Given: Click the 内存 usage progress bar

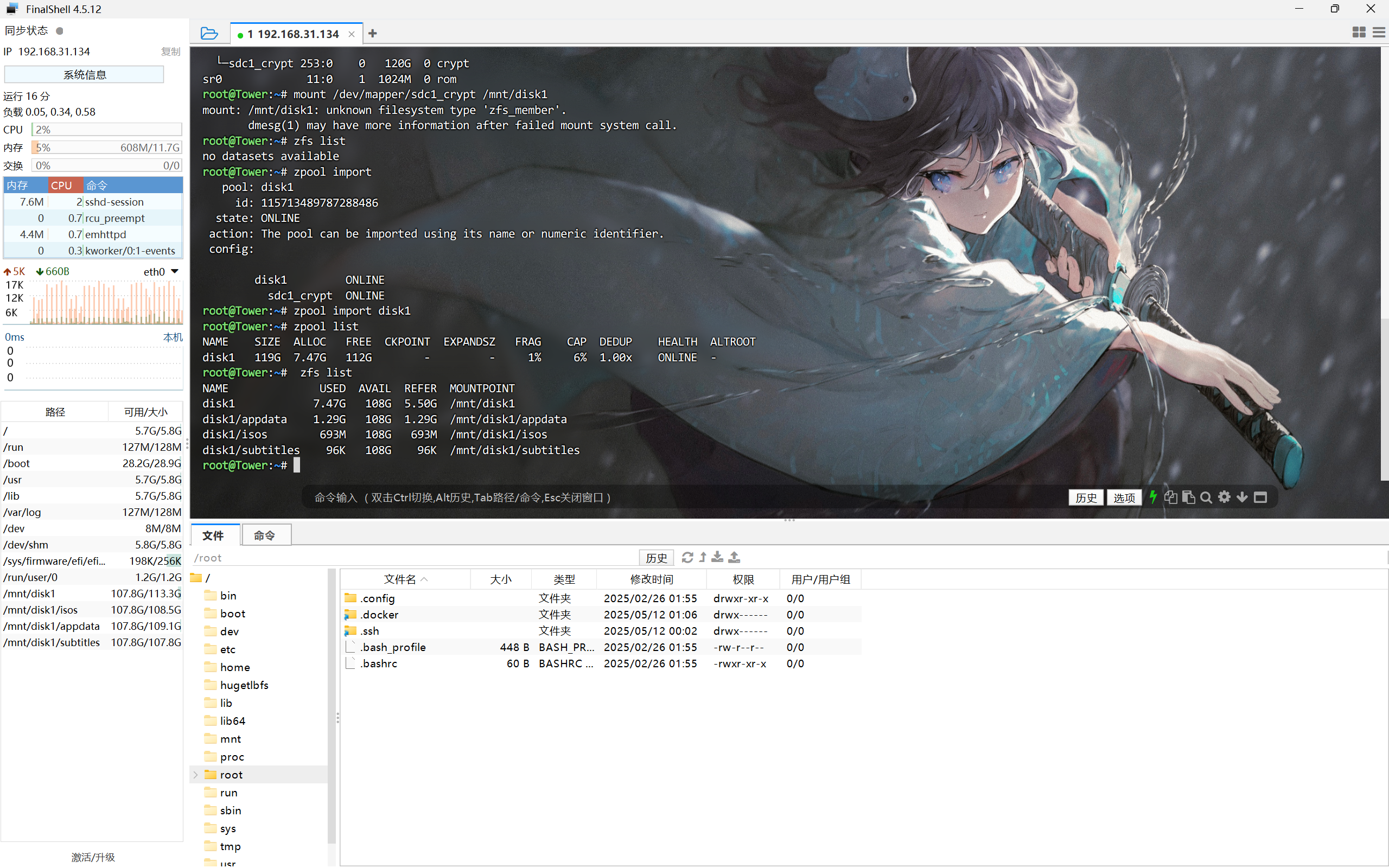Looking at the screenshot, I should 107,147.
